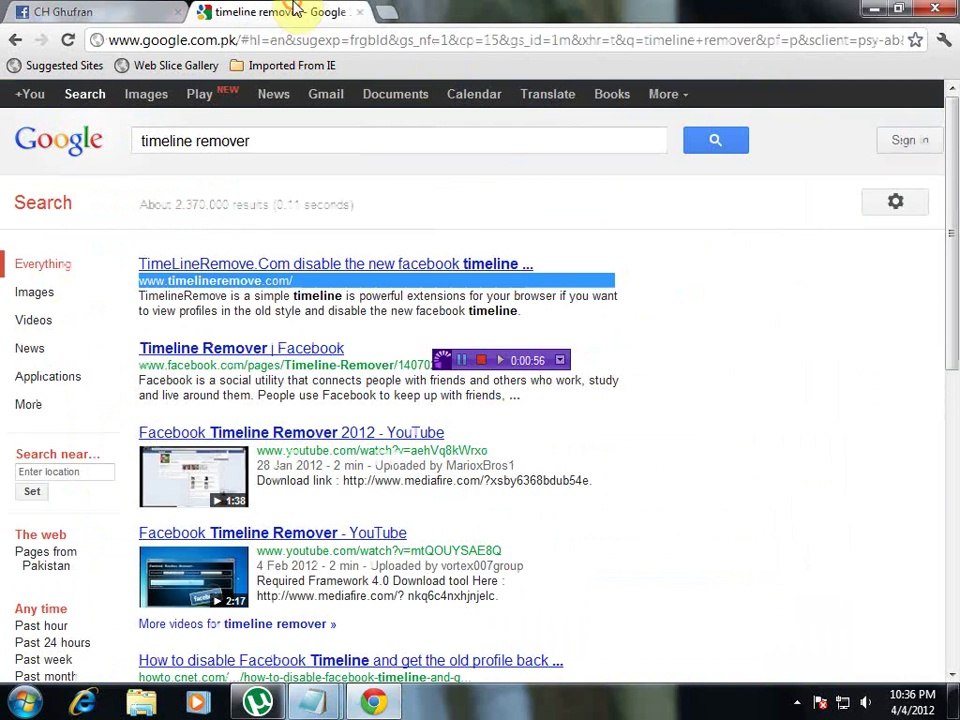This screenshot has height=720, width=960.
Task: Click the 1:38 video thumbnail
Action: pyautogui.click(x=193, y=477)
